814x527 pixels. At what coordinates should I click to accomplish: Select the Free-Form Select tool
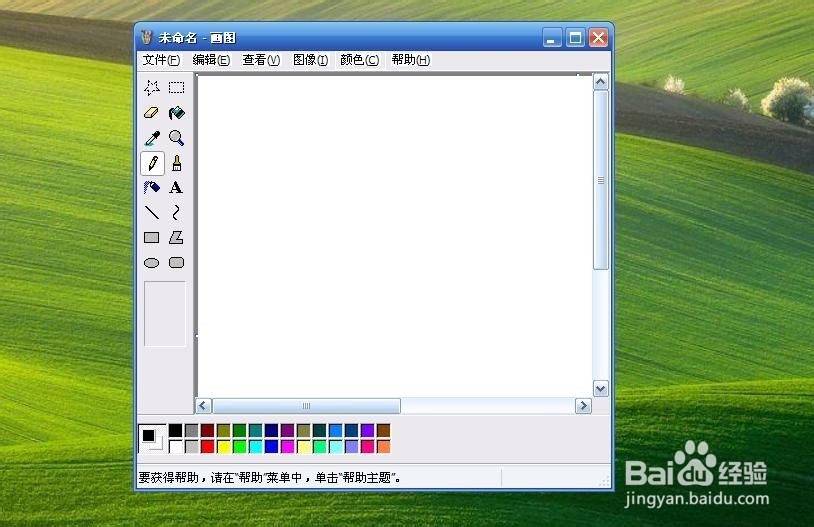pos(152,88)
